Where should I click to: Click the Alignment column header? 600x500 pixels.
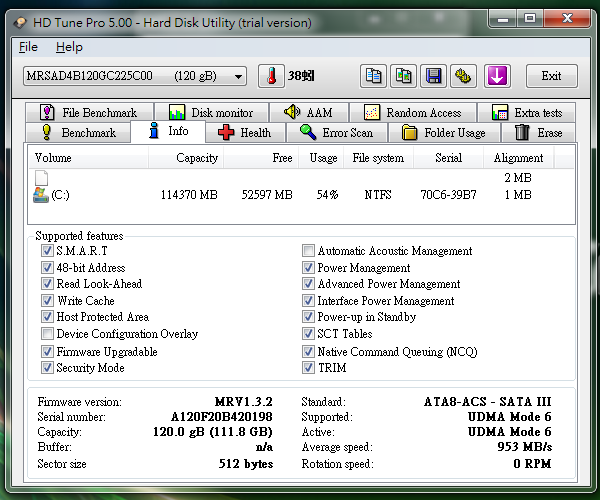pos(518,158)
